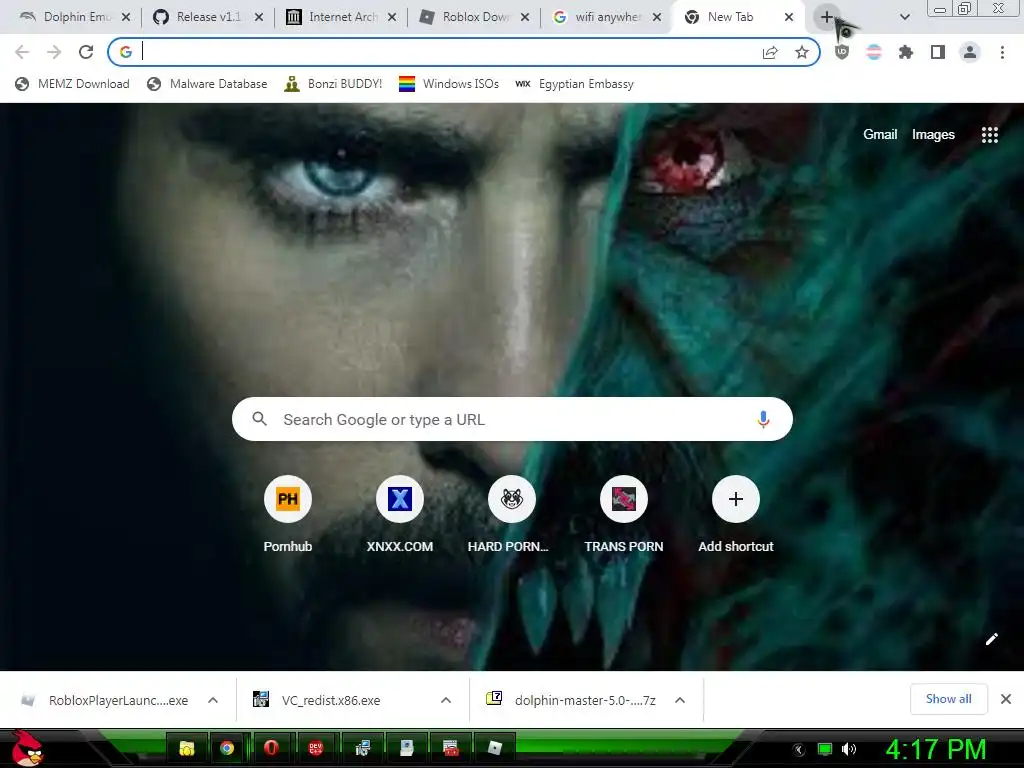
Task: Open a new tab with the plus button
Action: 827,18
